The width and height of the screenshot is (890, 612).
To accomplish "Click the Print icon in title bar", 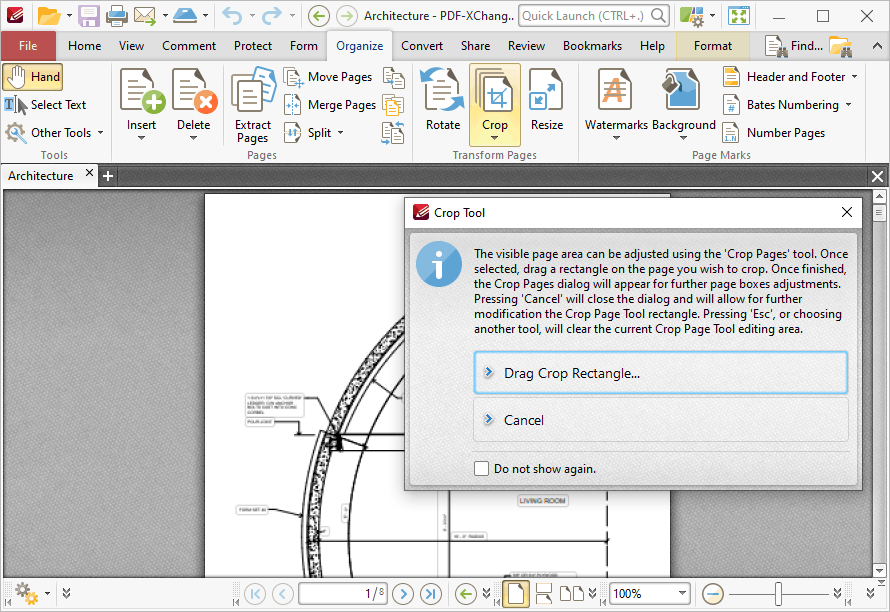I will coord(116,16).
